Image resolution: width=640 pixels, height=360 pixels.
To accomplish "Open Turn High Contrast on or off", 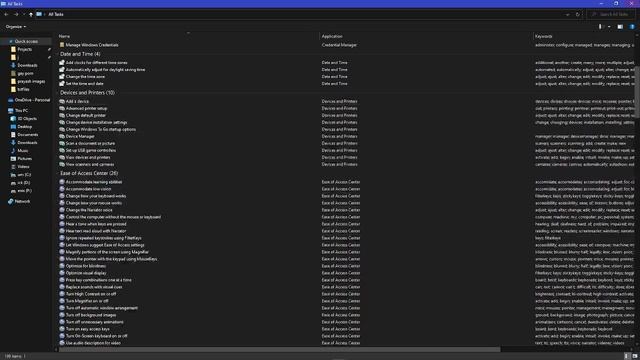I will click(x=91, y=294).
